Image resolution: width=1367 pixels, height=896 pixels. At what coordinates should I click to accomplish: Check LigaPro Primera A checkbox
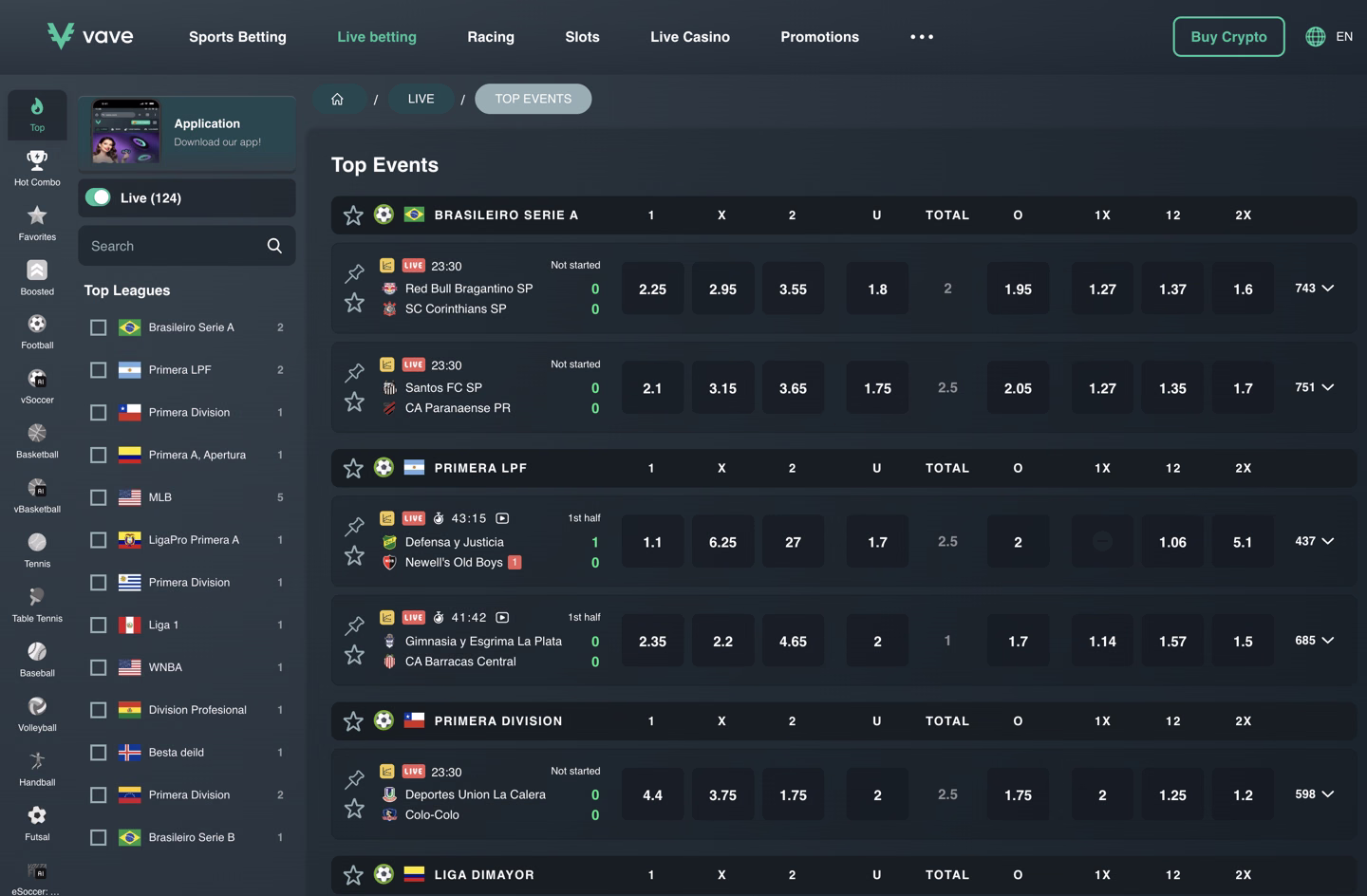[x=98, y=540]
